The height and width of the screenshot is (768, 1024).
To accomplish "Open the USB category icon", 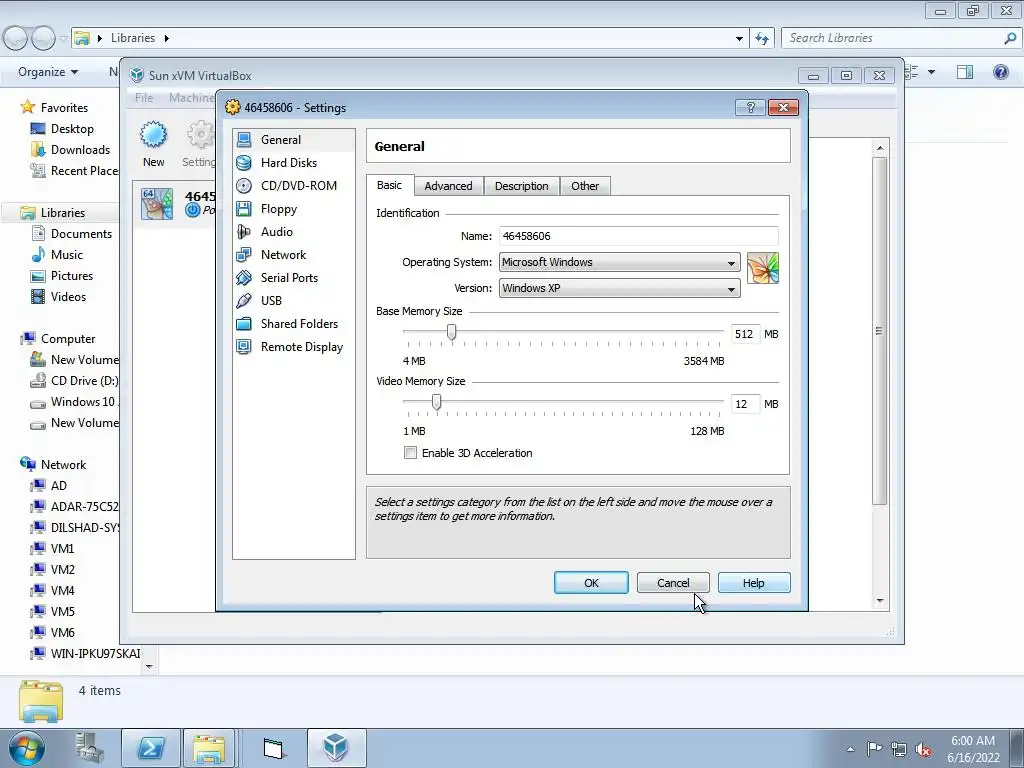I will (x=244, y=300).
